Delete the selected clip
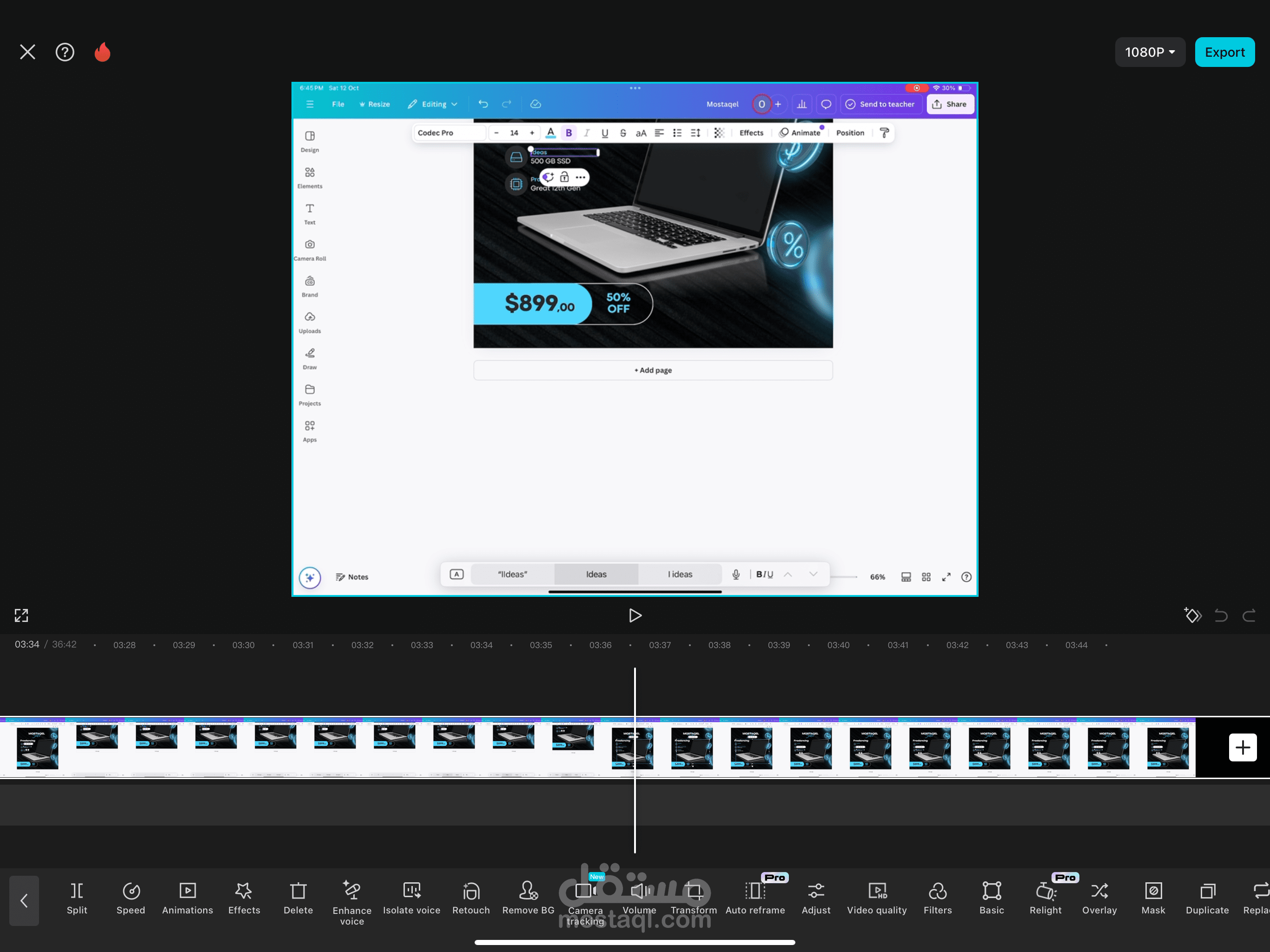 (298, 898)
